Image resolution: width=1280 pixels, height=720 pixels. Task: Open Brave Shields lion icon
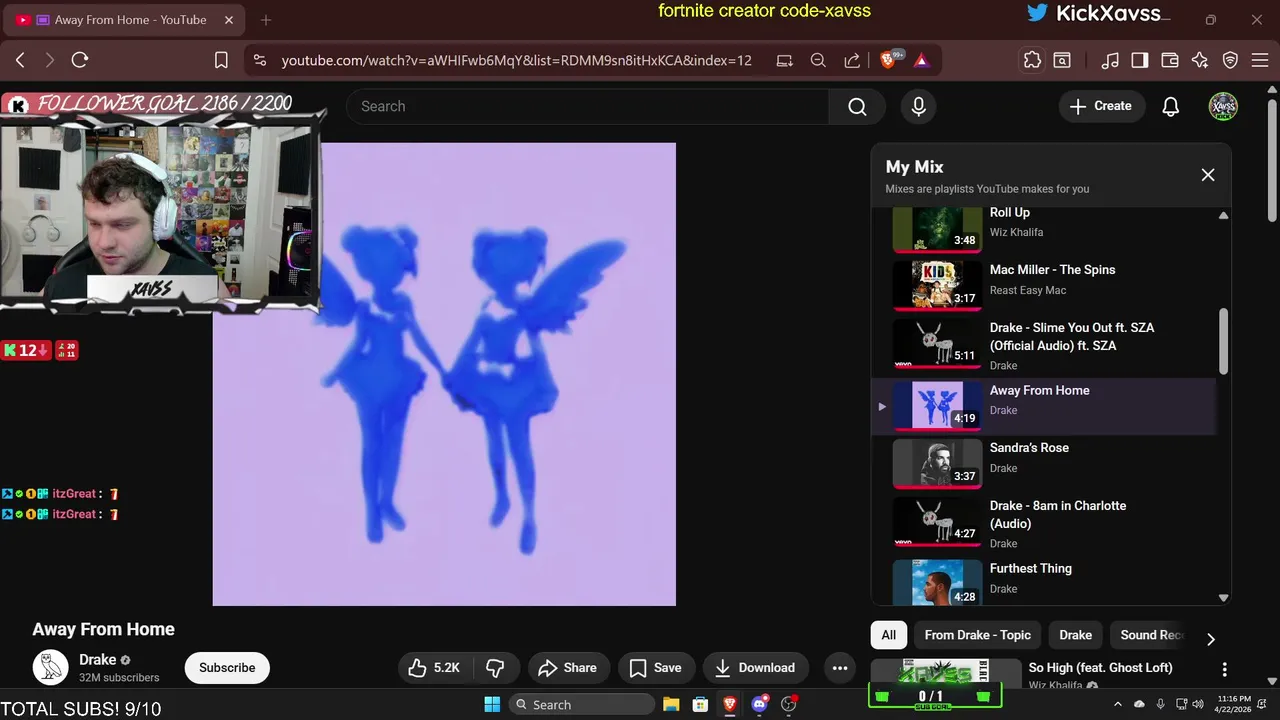click(x=889, y=60)
